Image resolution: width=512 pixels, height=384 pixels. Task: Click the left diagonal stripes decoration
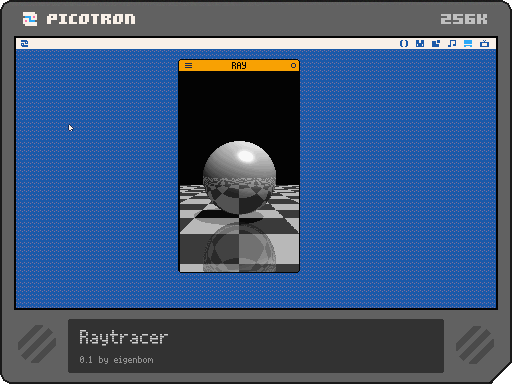[x=37, y=344]
